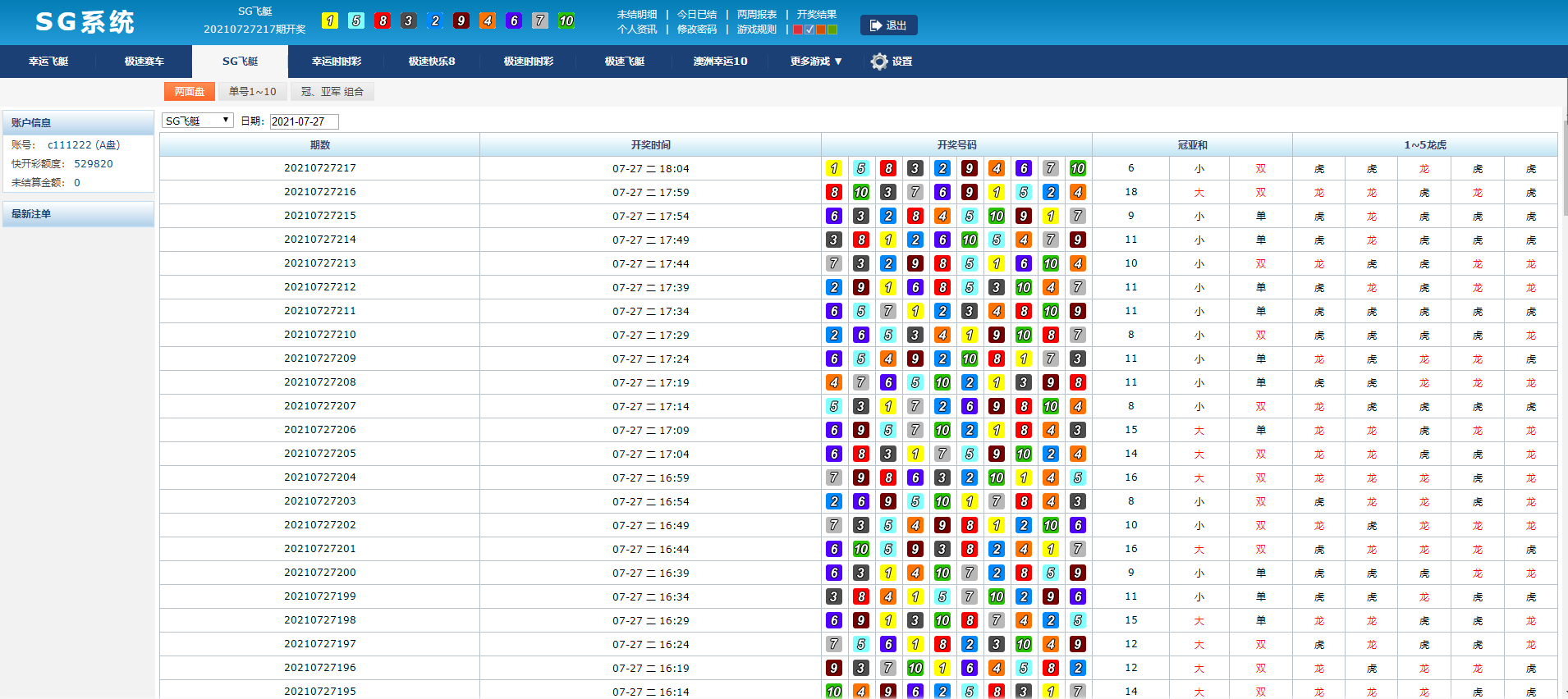Screen dimensions: 1568x699
Task: Click the green number 10 ball in header
Action: pyautogui.click(x=566, y=21)
